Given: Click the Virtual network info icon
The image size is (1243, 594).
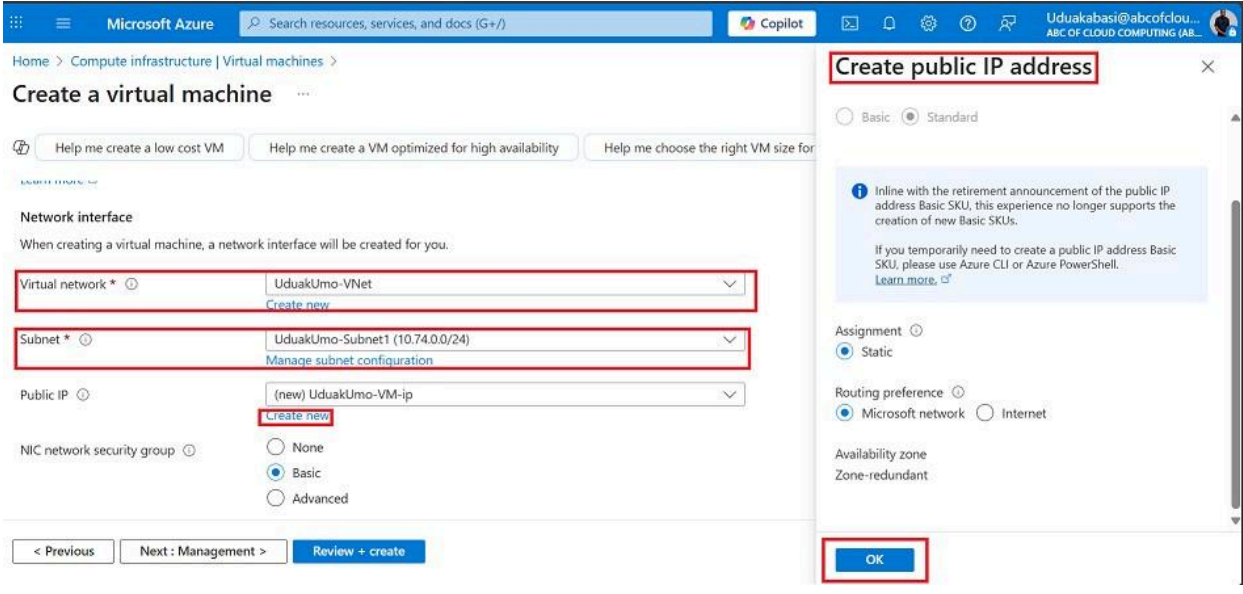Looking at the screenshot, I should pyautogui.click(x=131, y=284).
